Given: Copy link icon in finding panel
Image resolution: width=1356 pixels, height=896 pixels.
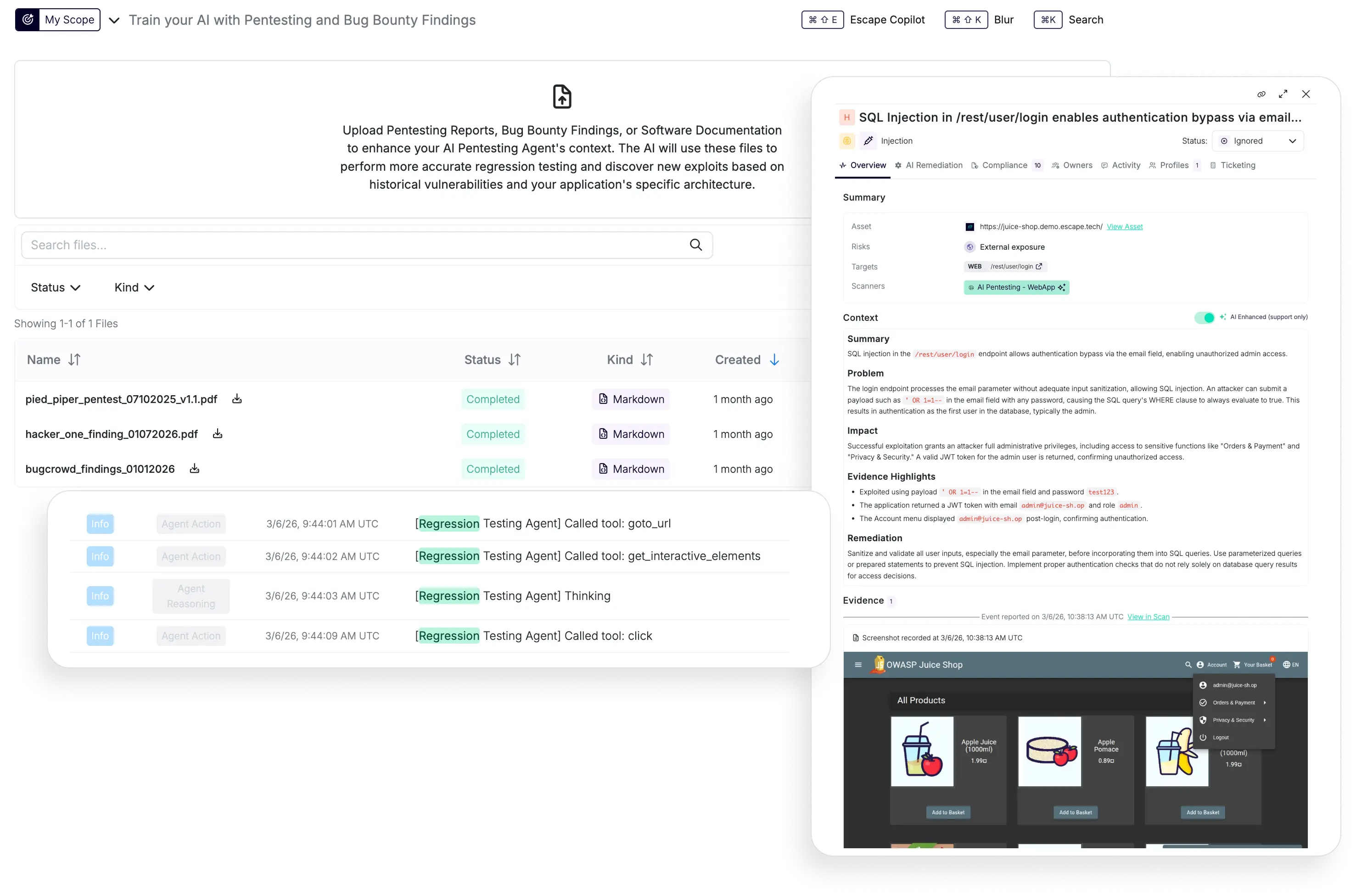Looking at the screenshot, I should click(1261, 94).
